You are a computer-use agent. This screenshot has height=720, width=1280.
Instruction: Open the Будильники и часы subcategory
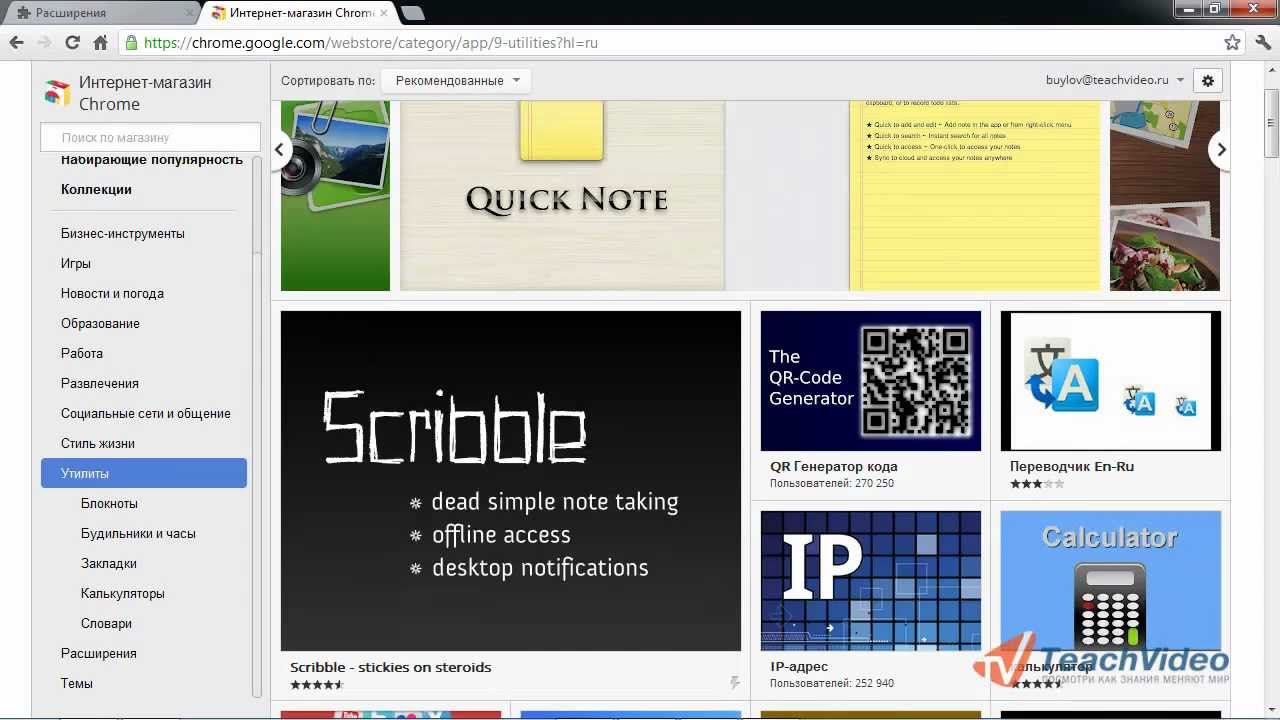pyautogui.click(x=138, y=534)
